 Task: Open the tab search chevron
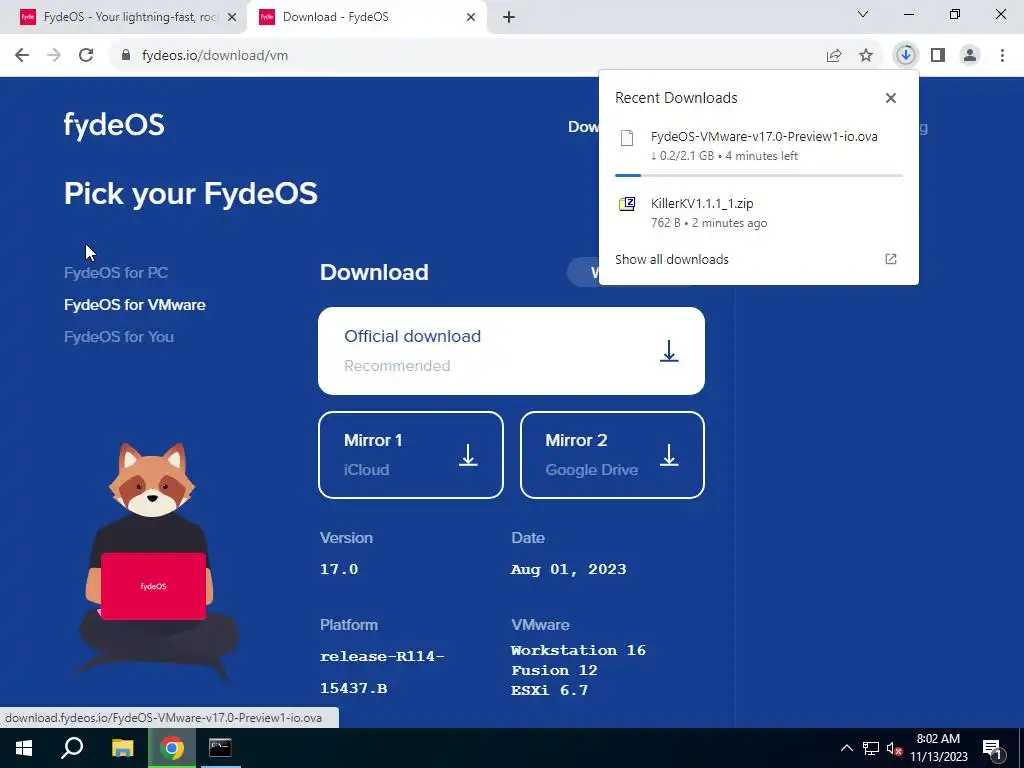(x=863, y=14)
